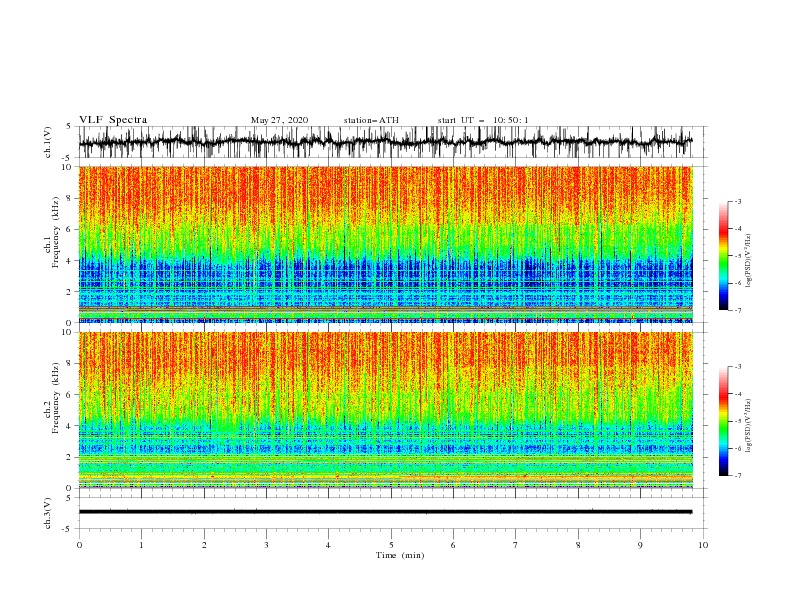Screen dimensions: 792x612
Task: Click the "ch.3(V)" axis label
Action: (x=48, y=513)
